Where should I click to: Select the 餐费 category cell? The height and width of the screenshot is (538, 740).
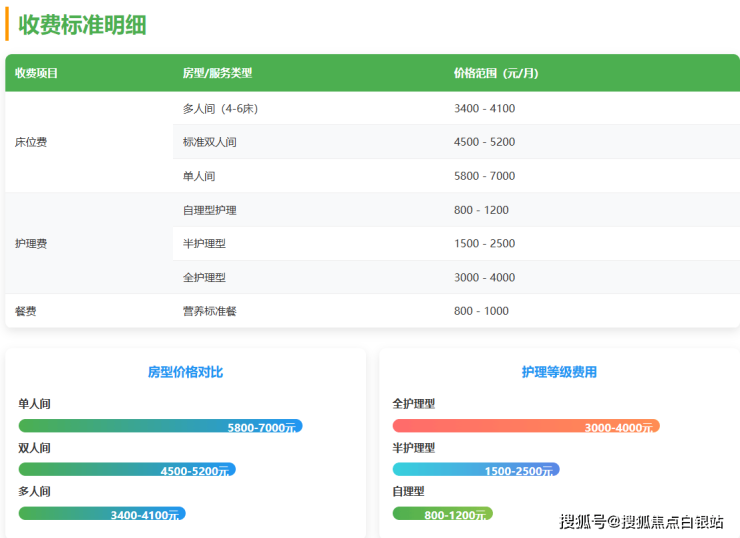[26, 311]
